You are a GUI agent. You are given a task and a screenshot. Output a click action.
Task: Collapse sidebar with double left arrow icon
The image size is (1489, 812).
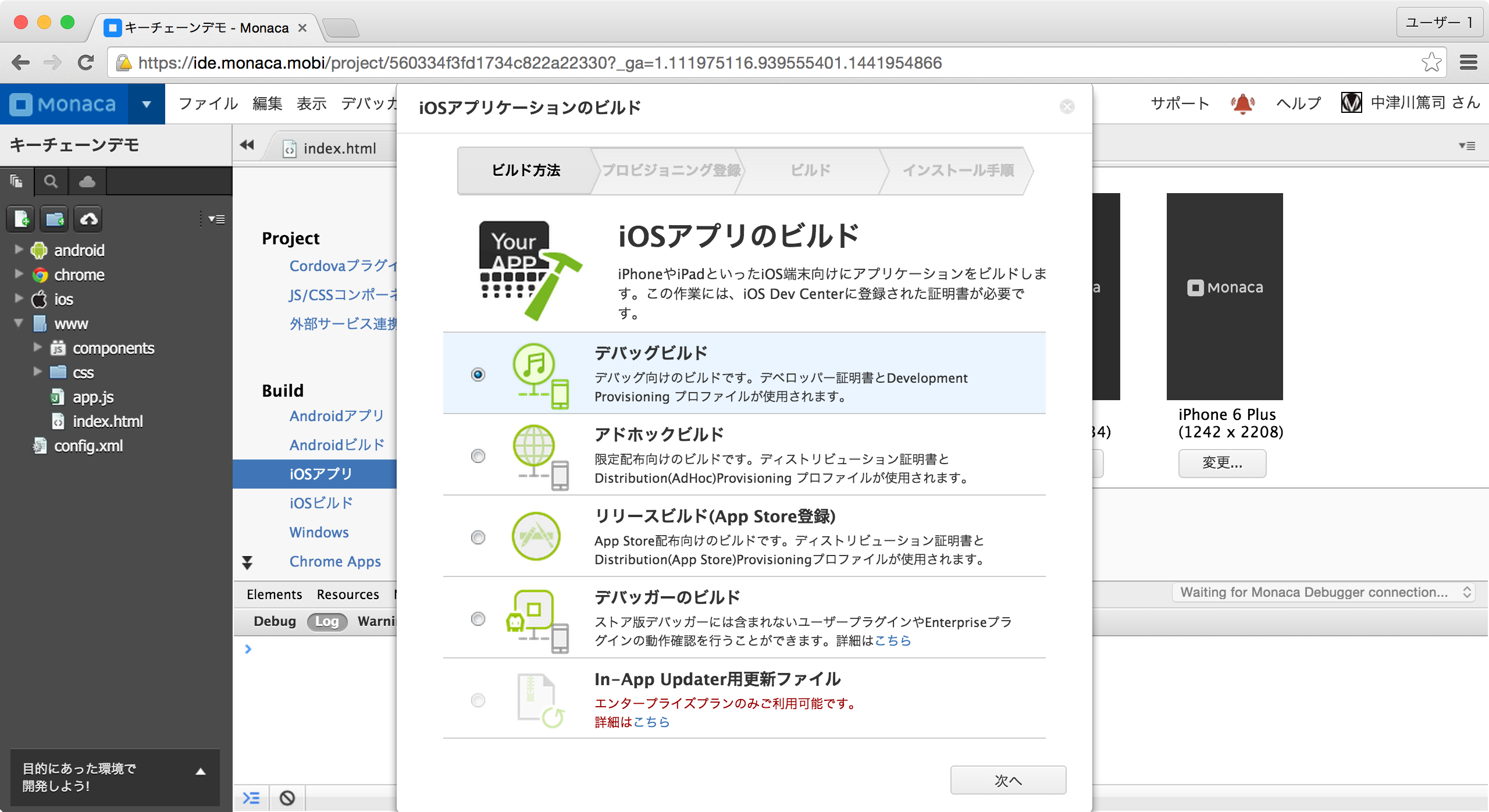[247, 145]
